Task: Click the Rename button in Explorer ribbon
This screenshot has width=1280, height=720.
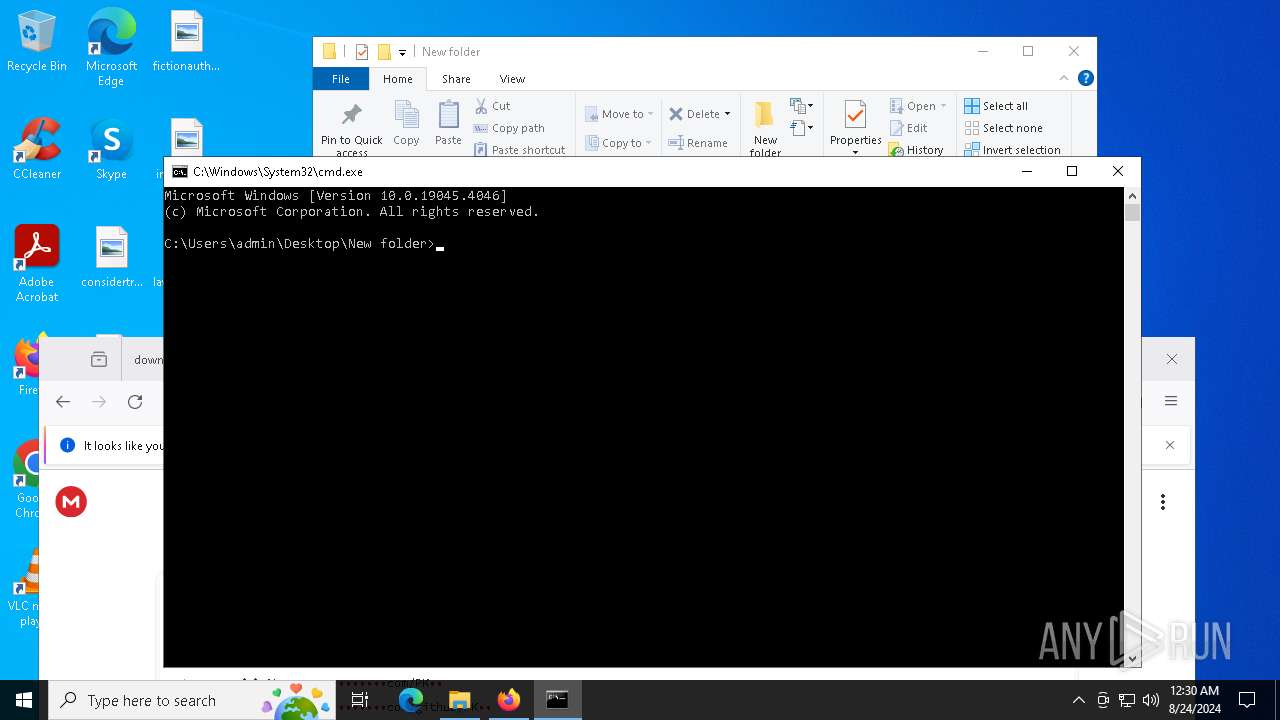Action: pos(698,143)
